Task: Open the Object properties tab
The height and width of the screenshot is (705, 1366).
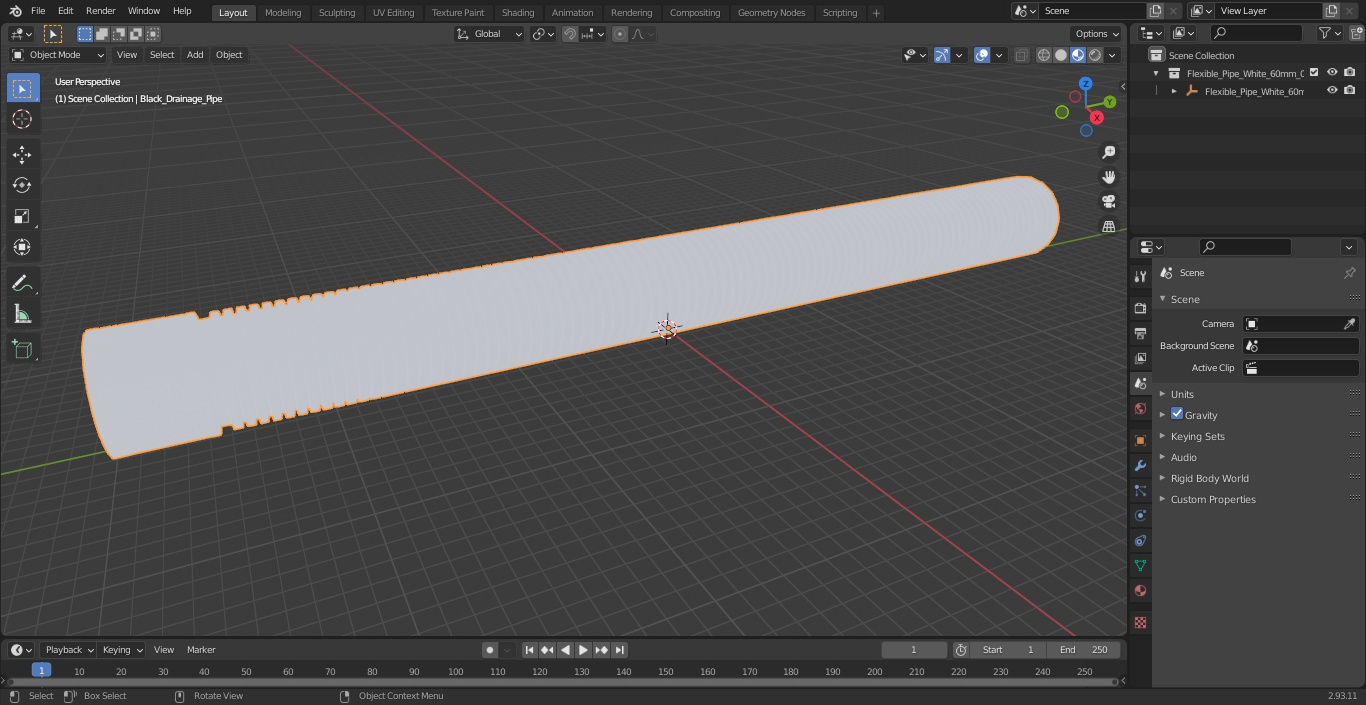Action: pos(1140,440)
